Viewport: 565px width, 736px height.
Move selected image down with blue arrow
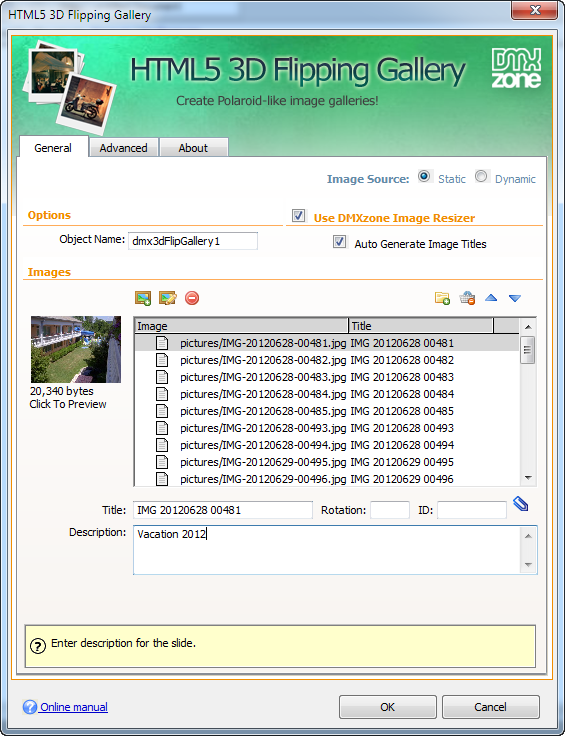click(x=515, y=298)
